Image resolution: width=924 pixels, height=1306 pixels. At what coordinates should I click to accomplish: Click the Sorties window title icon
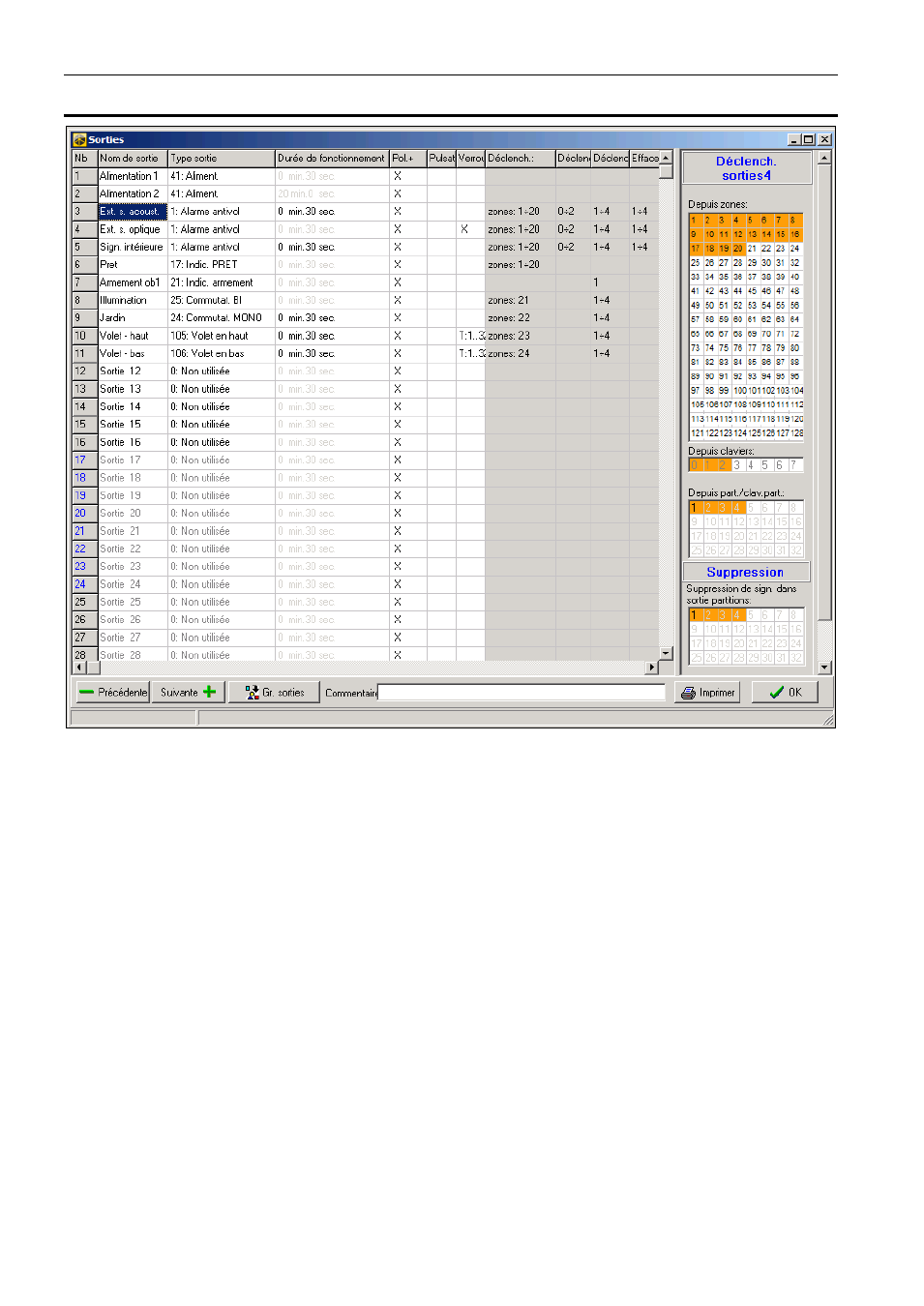79,140
